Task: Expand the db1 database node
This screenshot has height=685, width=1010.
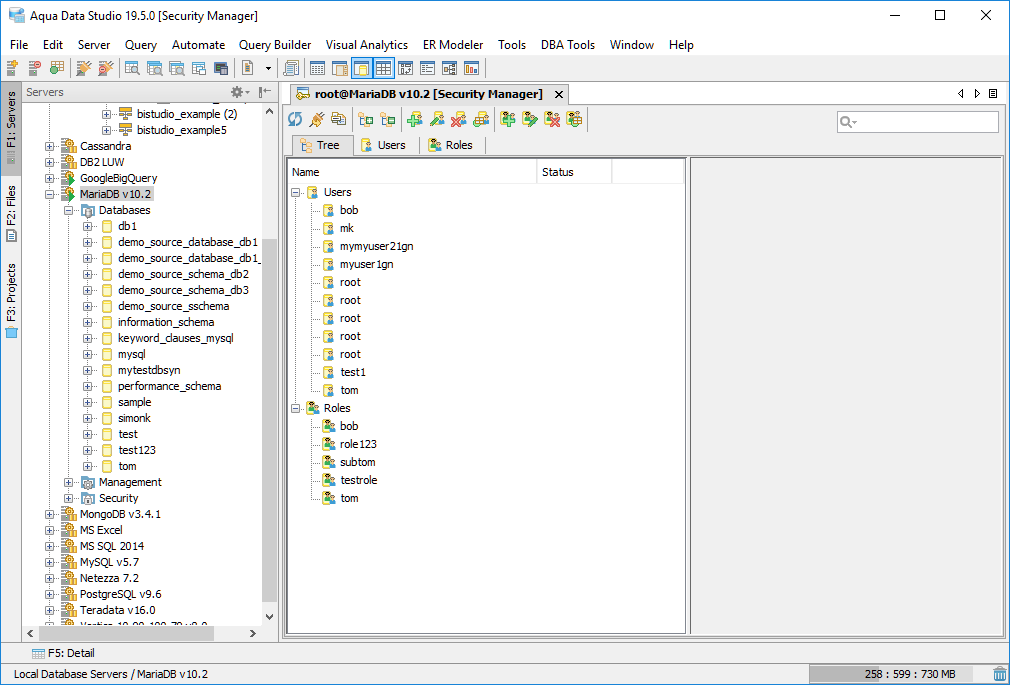Action: tap(88, 226)
